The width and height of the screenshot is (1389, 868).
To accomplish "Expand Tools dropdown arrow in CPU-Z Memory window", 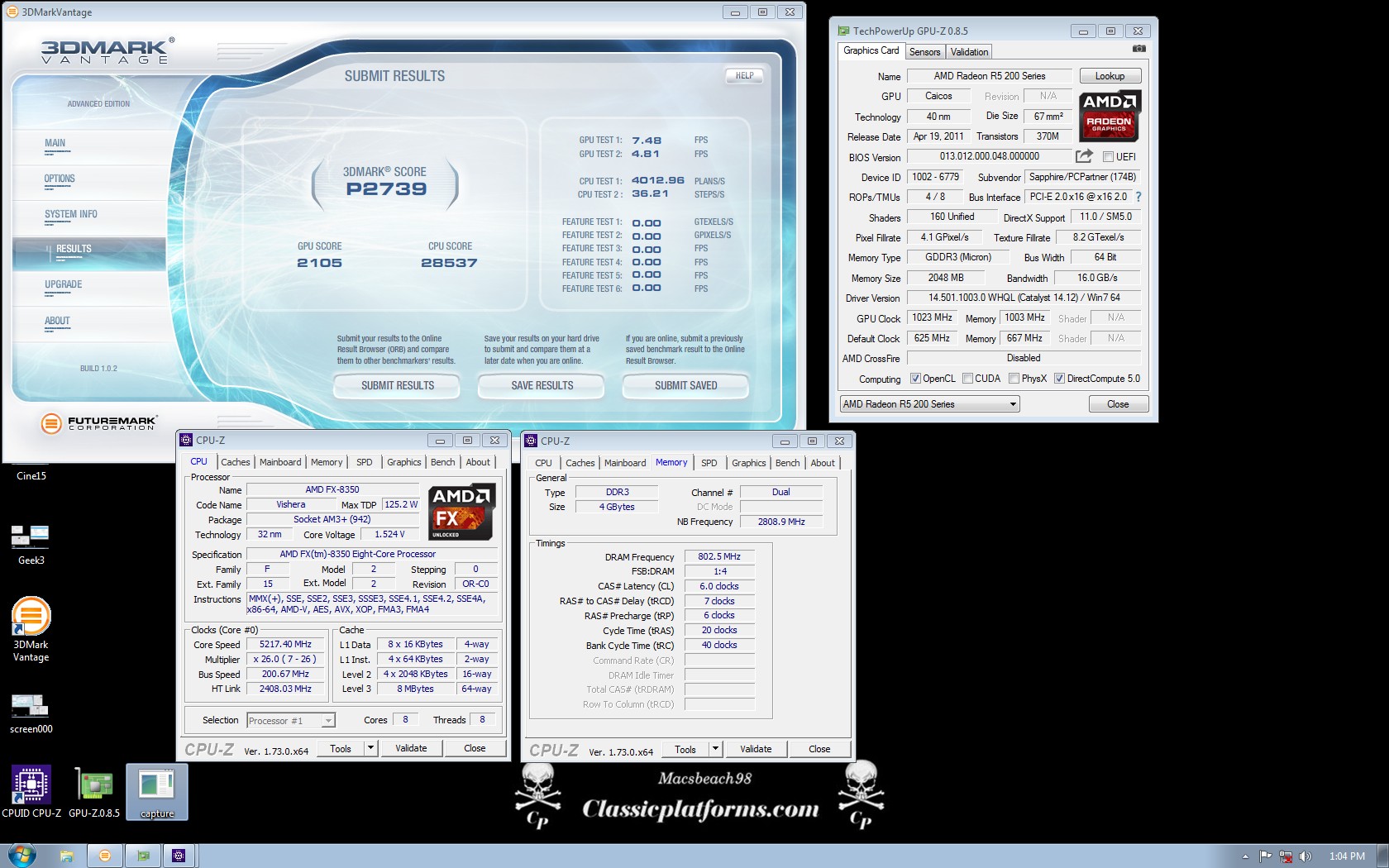I will (x=715, y=749).
